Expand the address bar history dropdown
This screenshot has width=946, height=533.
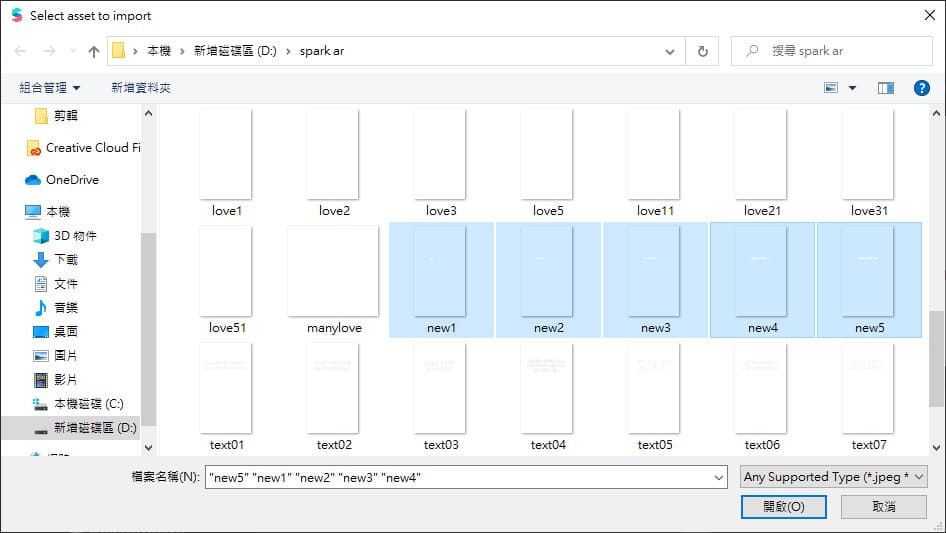pos(670,51)
